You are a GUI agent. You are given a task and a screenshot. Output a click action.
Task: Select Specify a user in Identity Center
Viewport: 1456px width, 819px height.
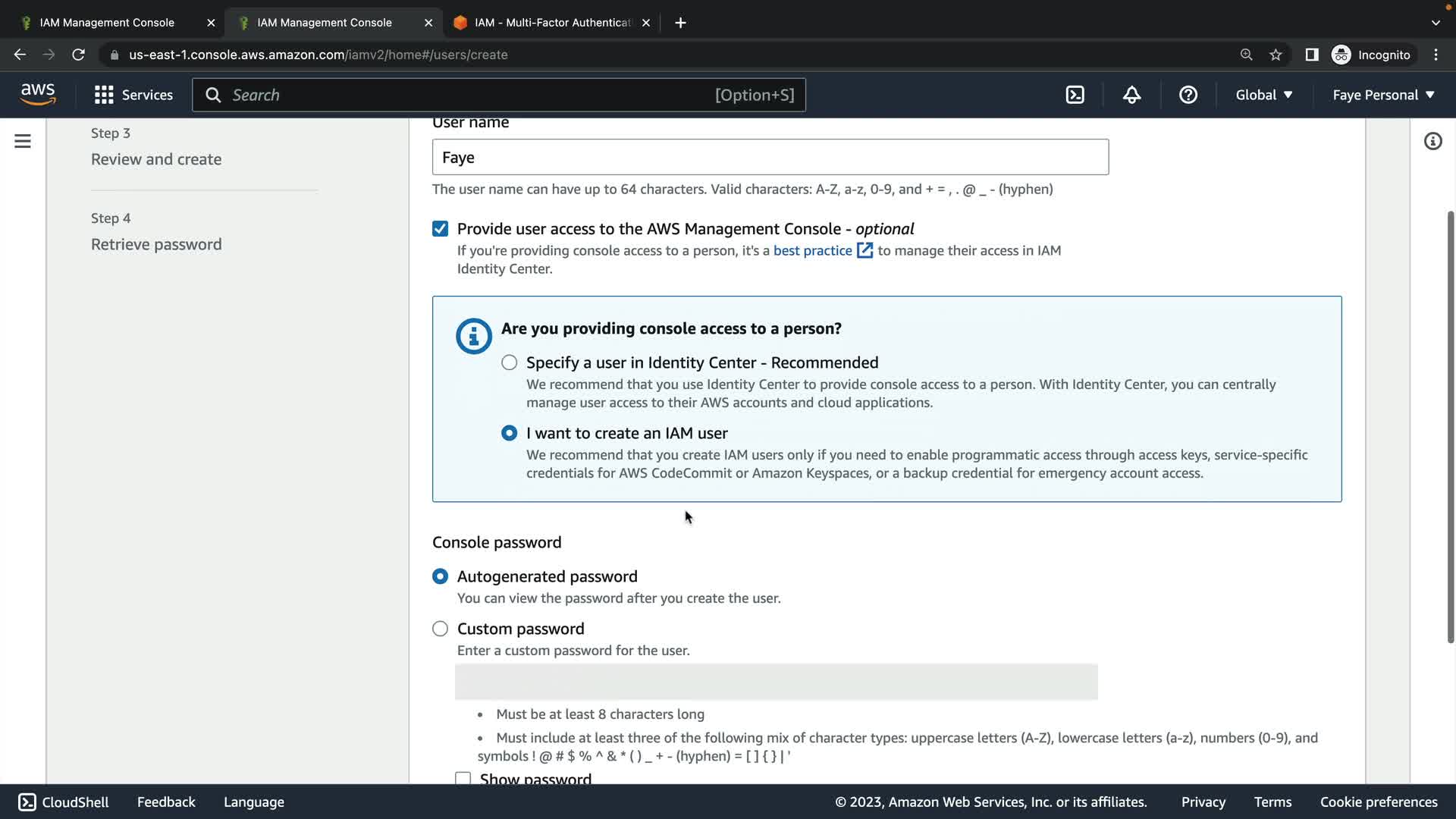(510, 362)
